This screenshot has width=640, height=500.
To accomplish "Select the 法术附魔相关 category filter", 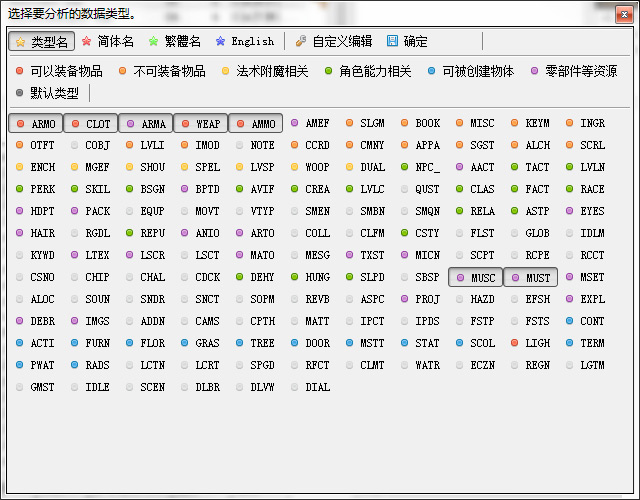I will coord(265,71).
